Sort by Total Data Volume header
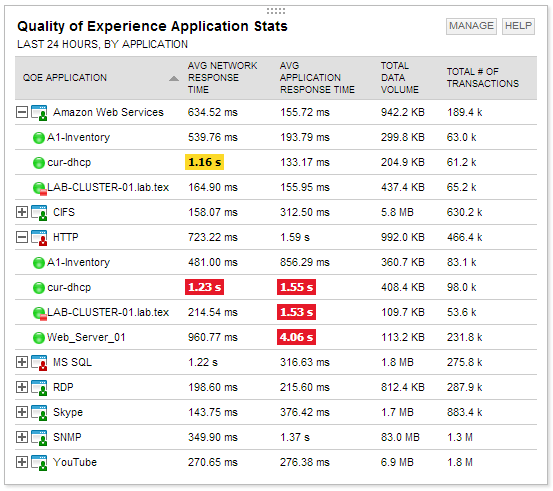This screenshot has height=491, width=553. (400, 78)
